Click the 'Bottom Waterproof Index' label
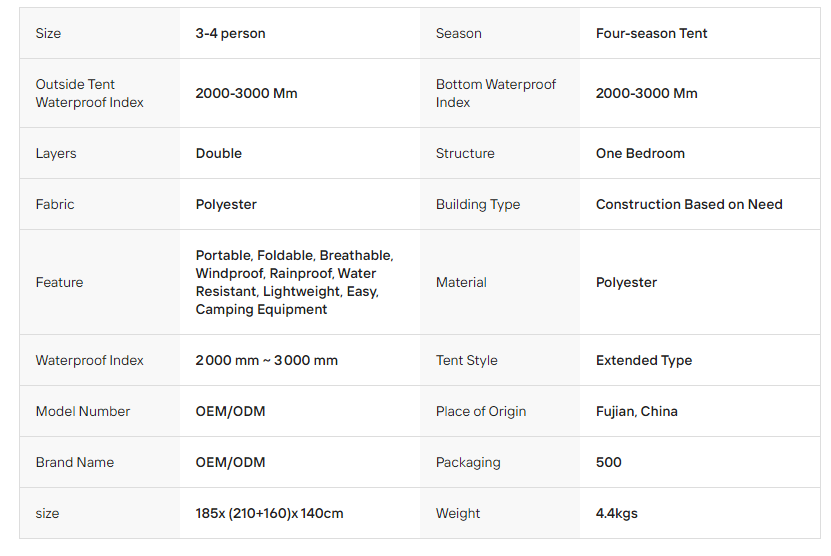The height and width of the screenshot is (556, 831). coord(495,93)
